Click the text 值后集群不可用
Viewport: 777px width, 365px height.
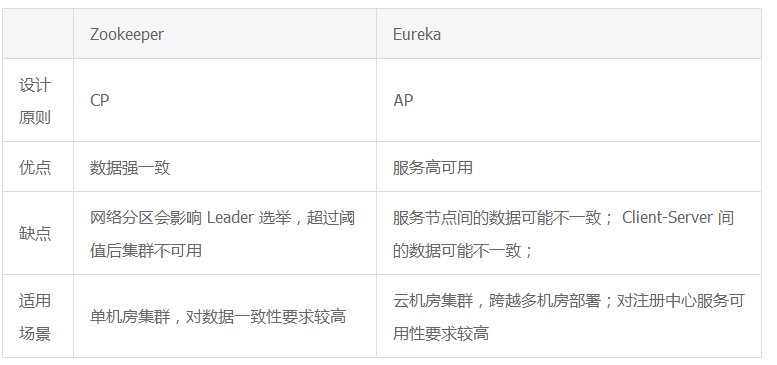pos(146,251)
